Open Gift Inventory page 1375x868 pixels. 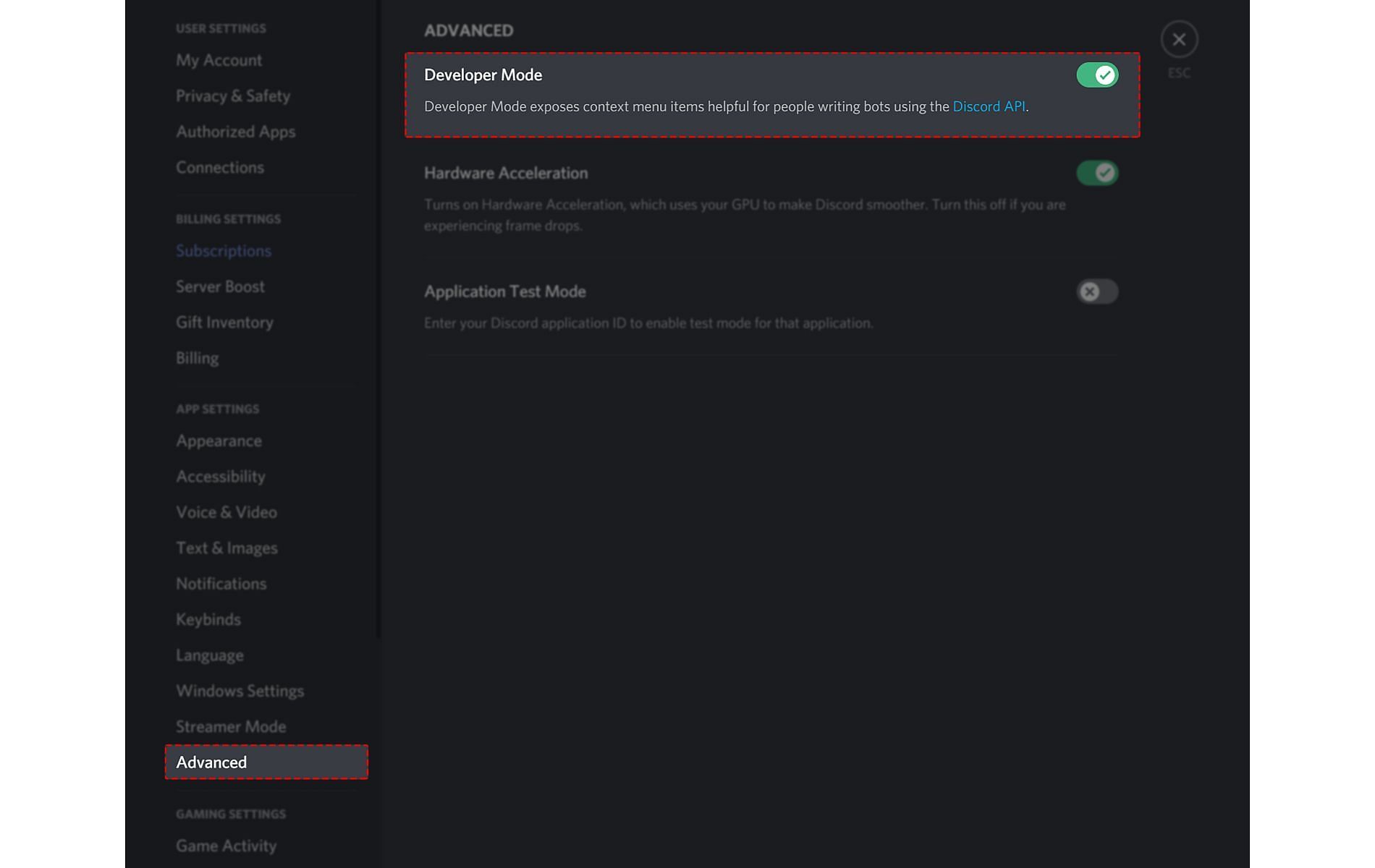pos(224,323)
